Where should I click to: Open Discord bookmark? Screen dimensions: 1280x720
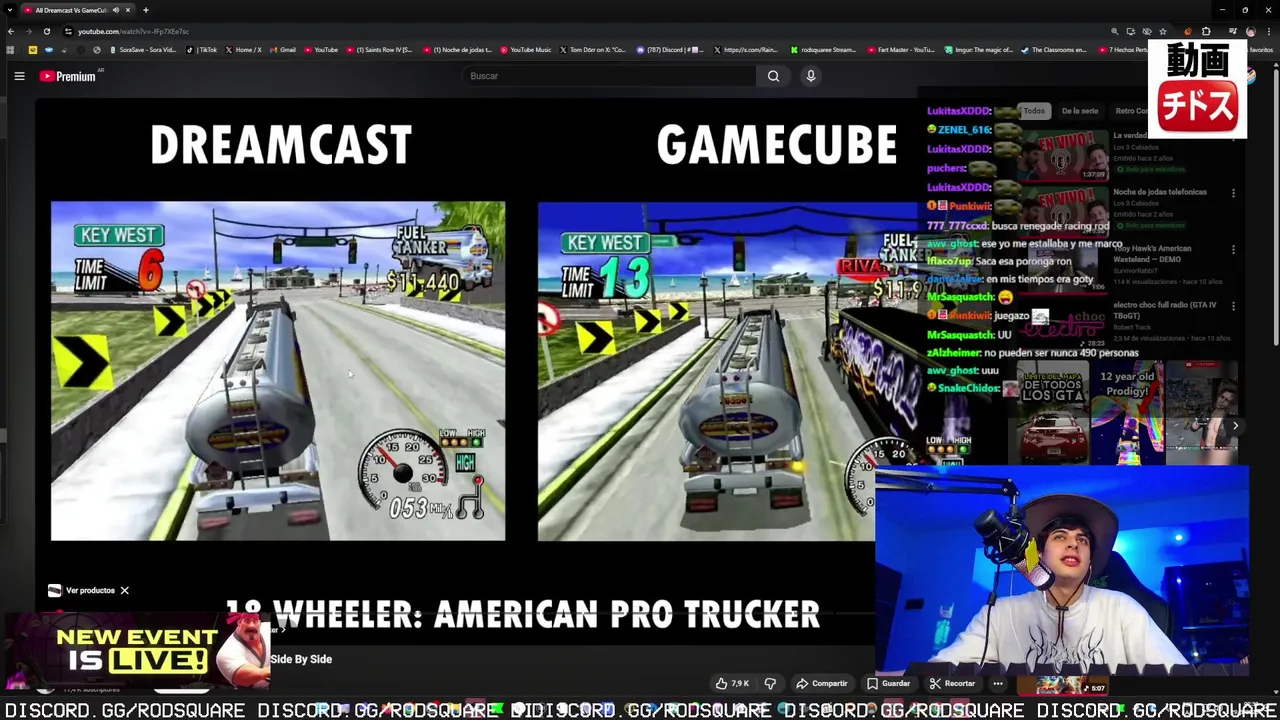[x=670, y=49]
